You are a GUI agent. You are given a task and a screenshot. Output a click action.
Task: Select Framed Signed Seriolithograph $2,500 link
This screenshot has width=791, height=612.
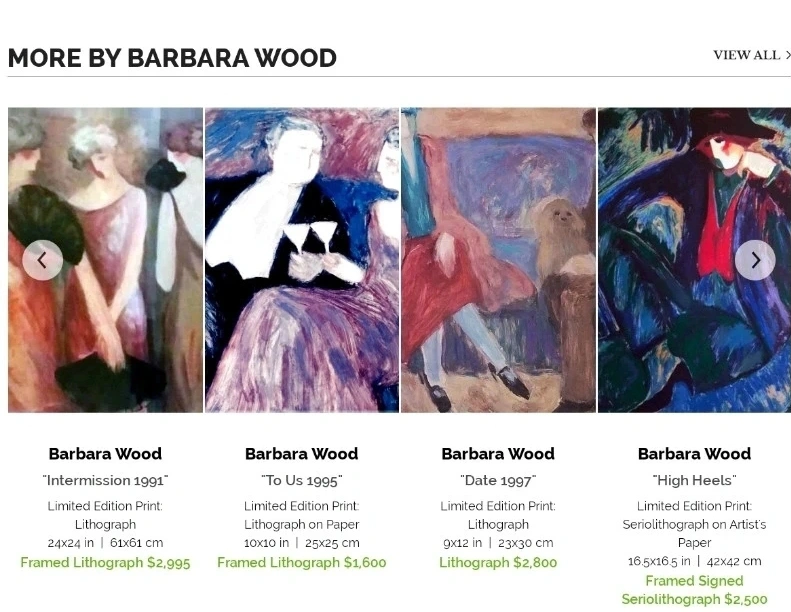[694, 590]
